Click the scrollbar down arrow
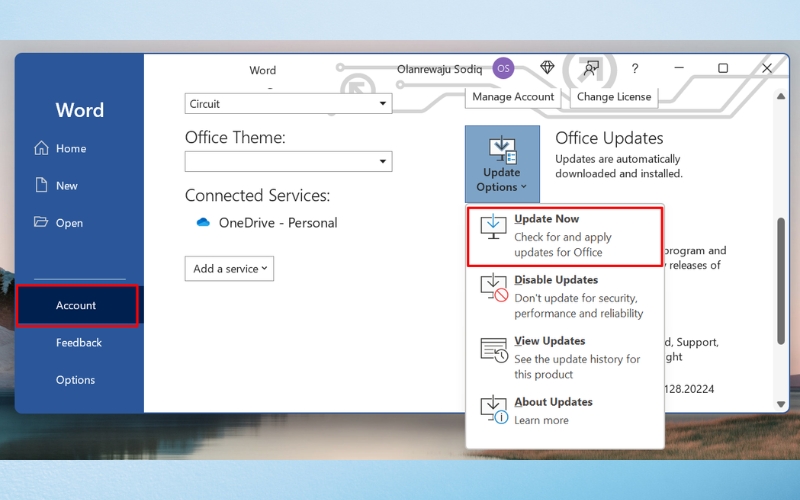 (781, 404)
